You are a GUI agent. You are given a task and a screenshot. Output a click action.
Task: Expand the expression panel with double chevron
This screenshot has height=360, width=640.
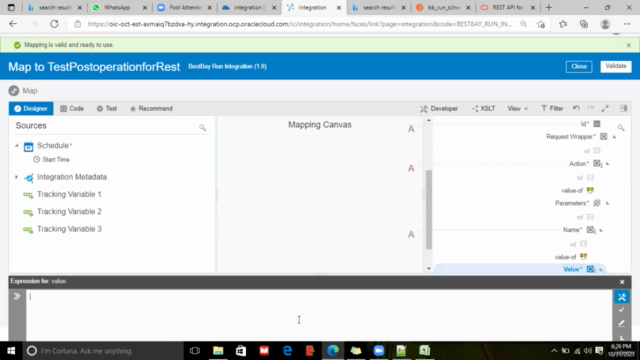click(17, 296)
